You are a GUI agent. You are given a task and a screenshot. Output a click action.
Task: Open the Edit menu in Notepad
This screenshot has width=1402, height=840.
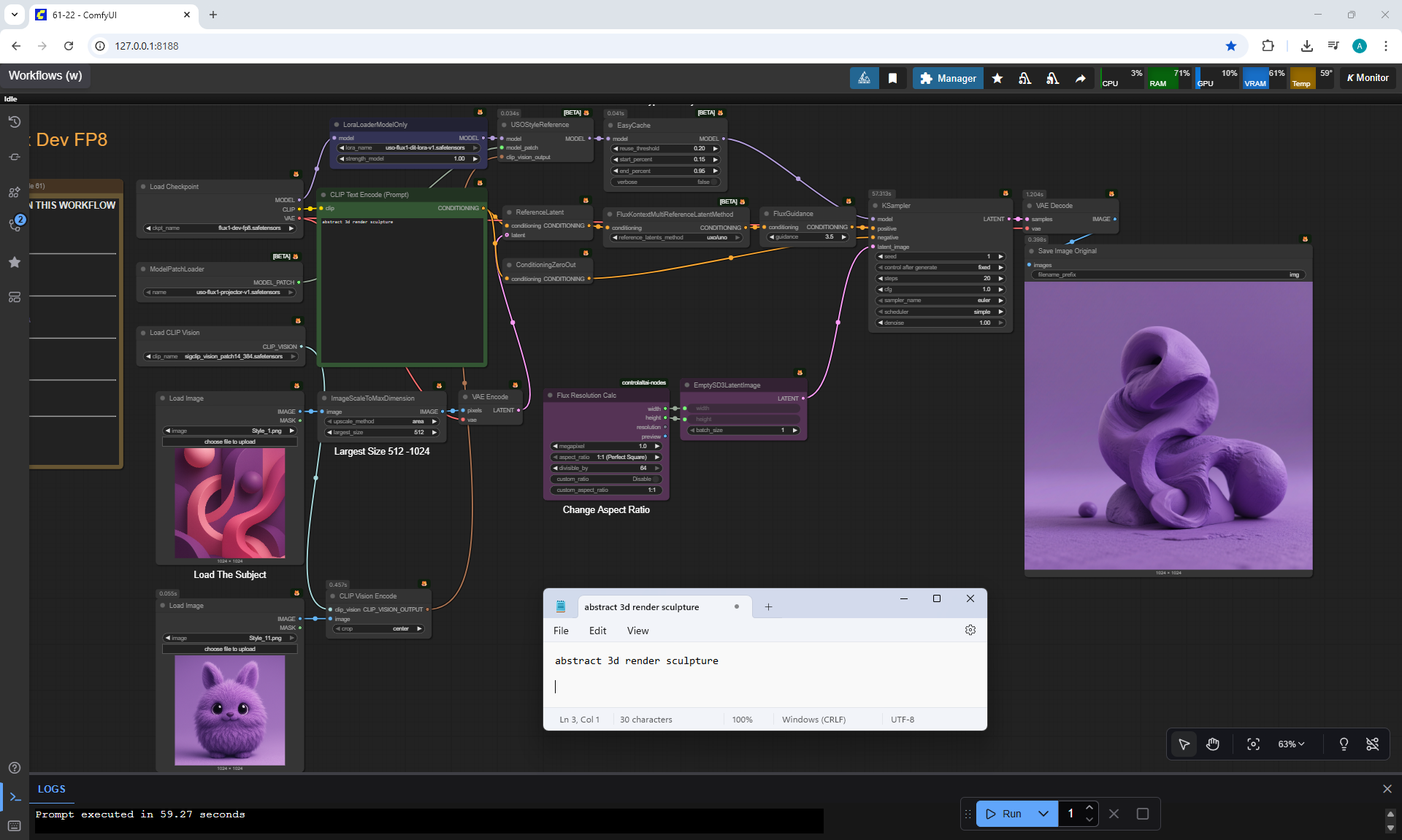[597, 631]
